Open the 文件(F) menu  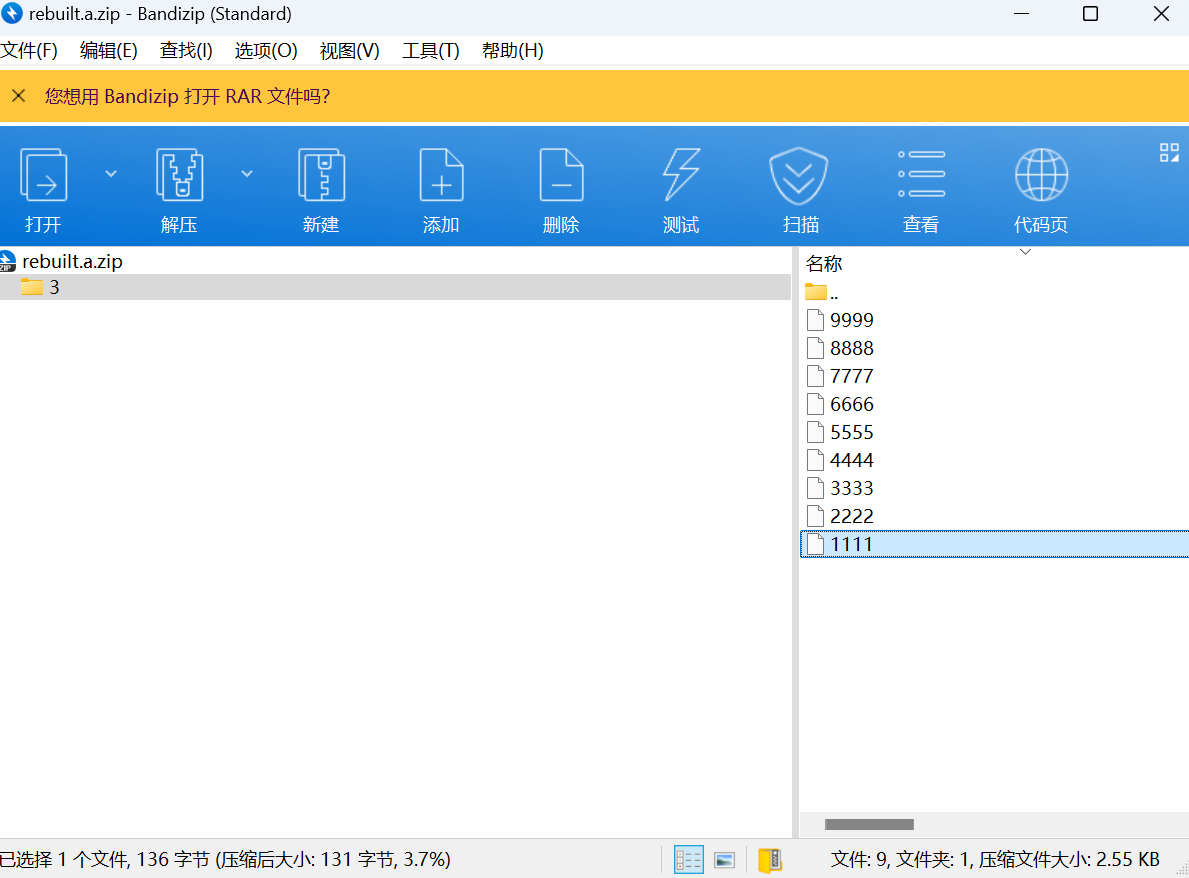click(x=29, y=51)
